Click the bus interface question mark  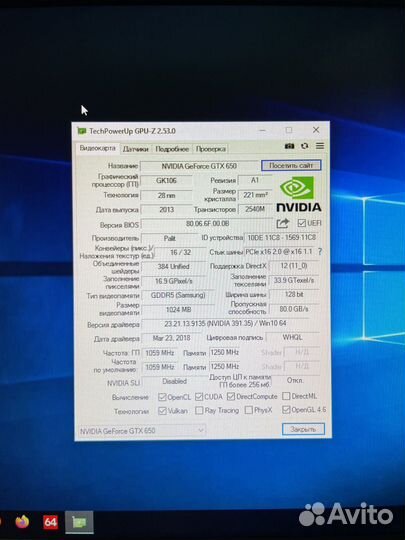[320, 251]
